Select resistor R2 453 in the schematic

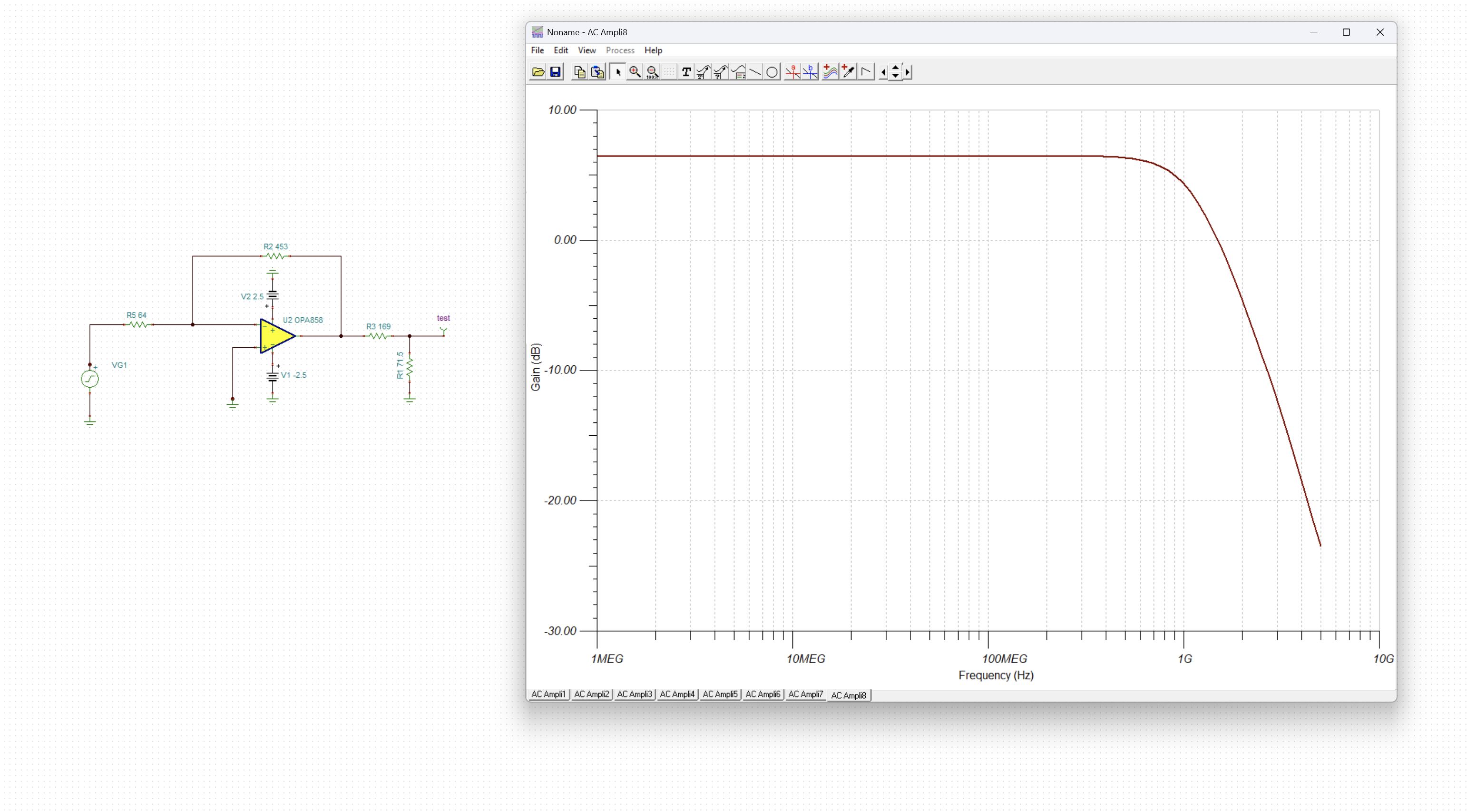click(x=275, y=256)
